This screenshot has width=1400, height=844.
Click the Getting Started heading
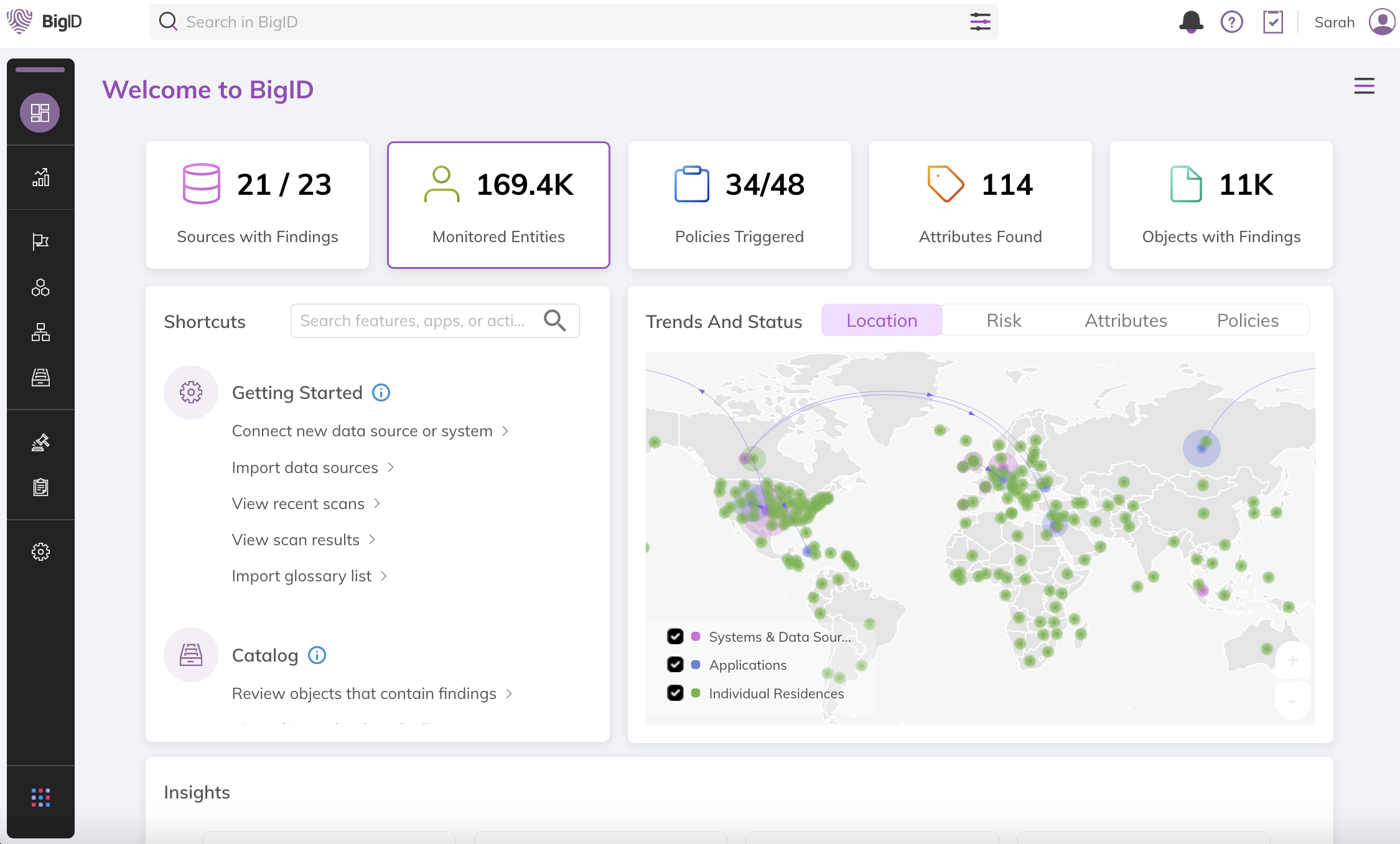pyautogui.click(x=297, y=393)
